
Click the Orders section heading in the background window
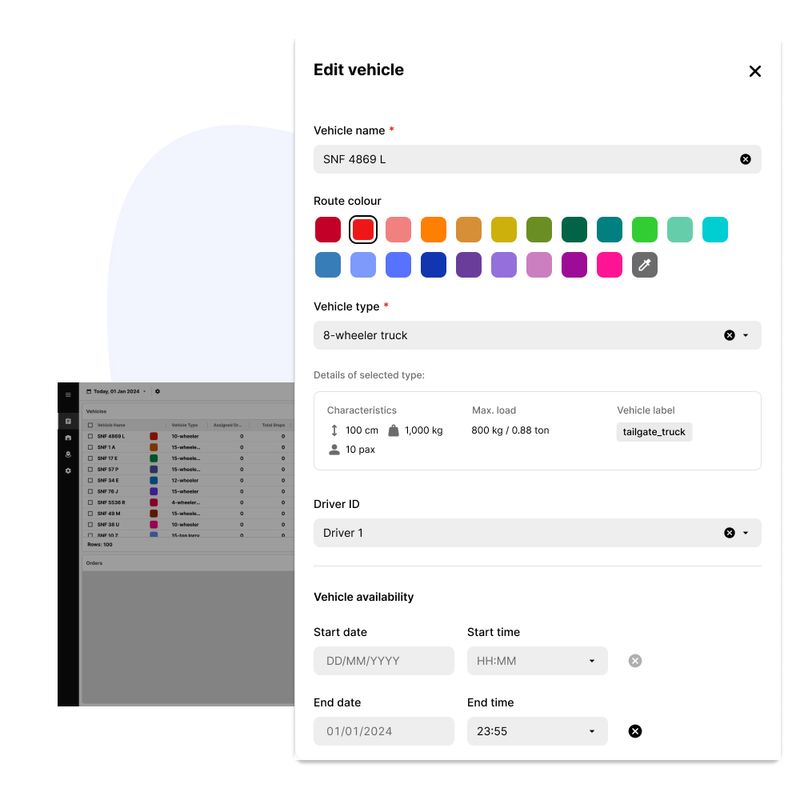pyautogui.click(x=94, y=563)
